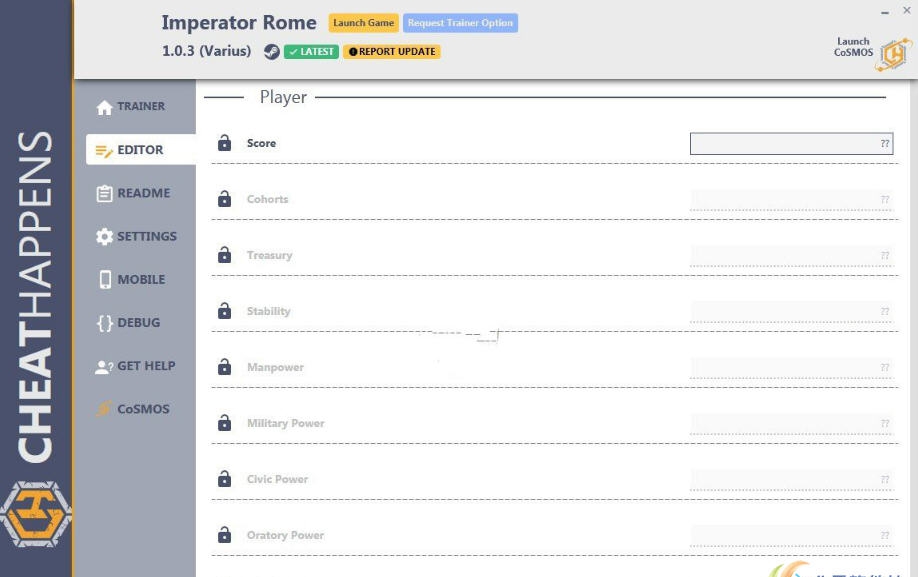Toggle the lock icon next to Stability
This screenshot has height=577, width=918.
pos(224,311)
